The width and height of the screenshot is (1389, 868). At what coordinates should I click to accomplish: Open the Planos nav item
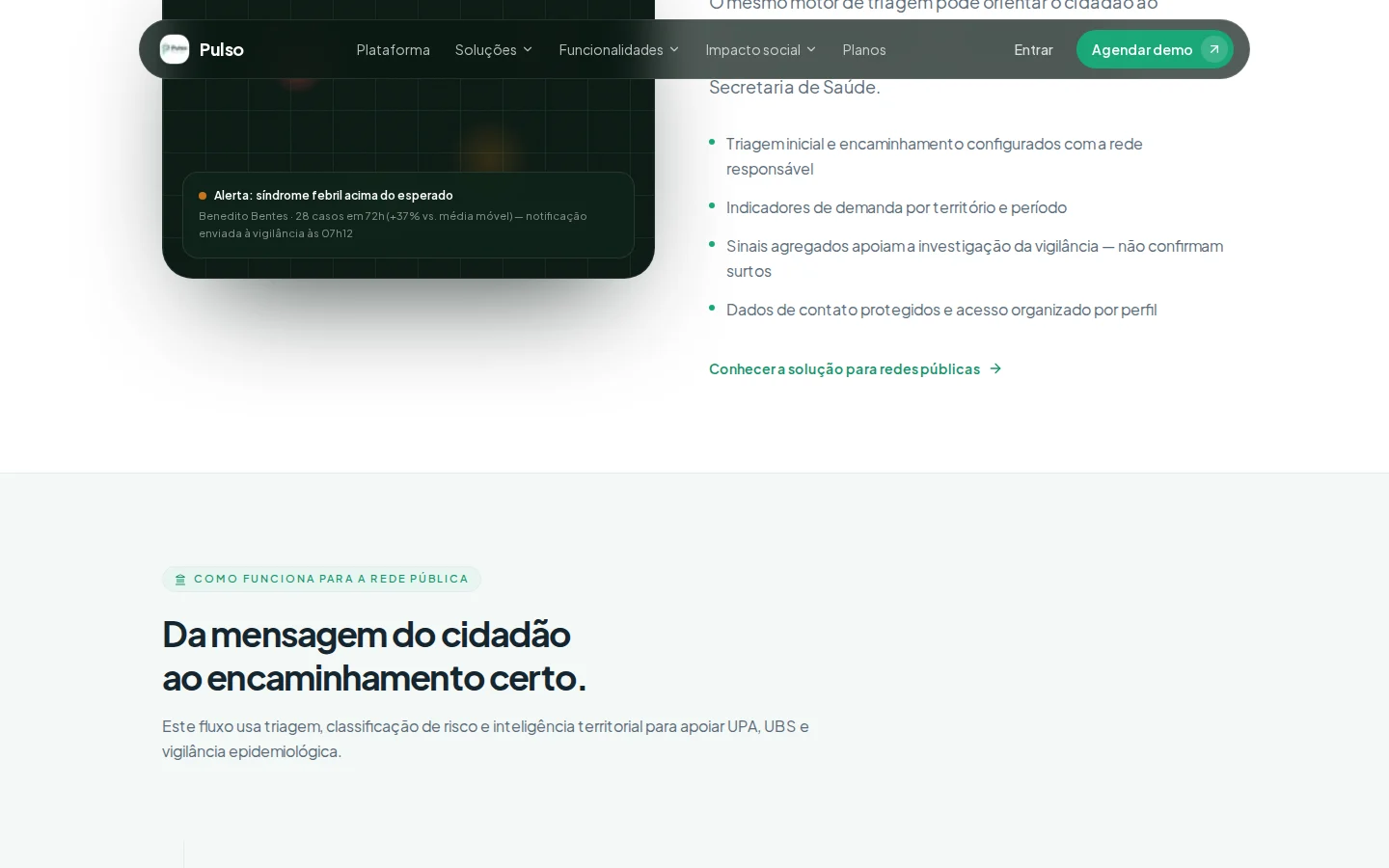[864, 49]
